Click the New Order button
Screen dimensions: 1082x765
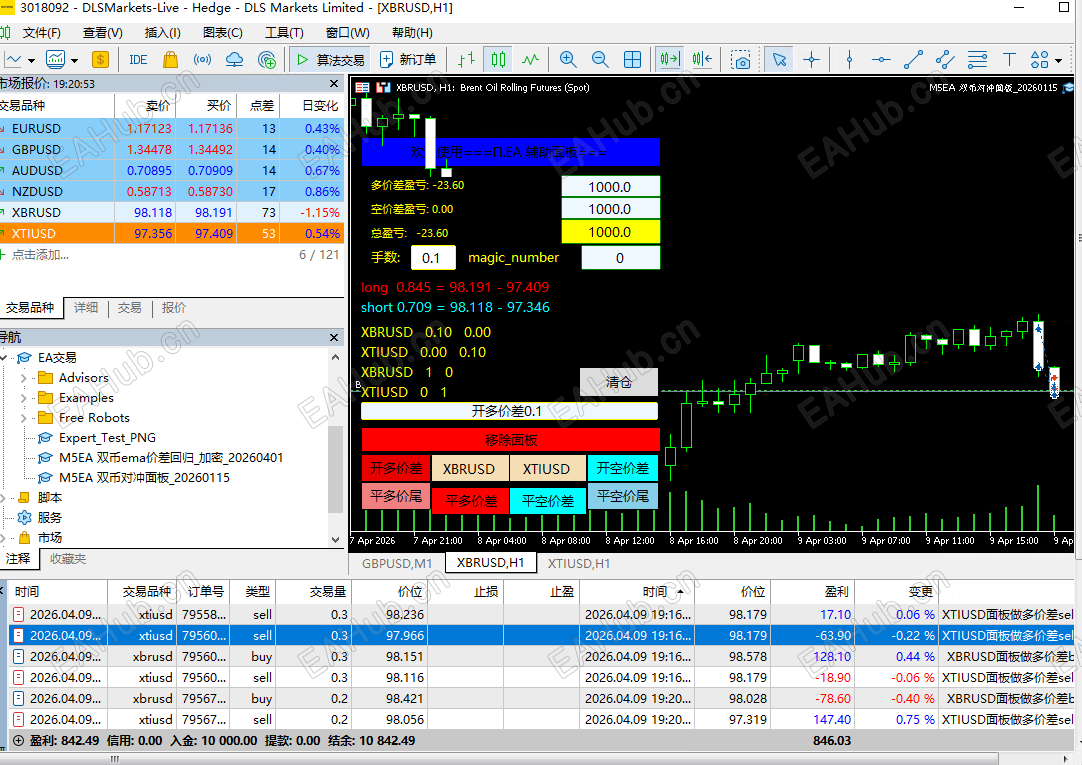[x=408, y=60]
